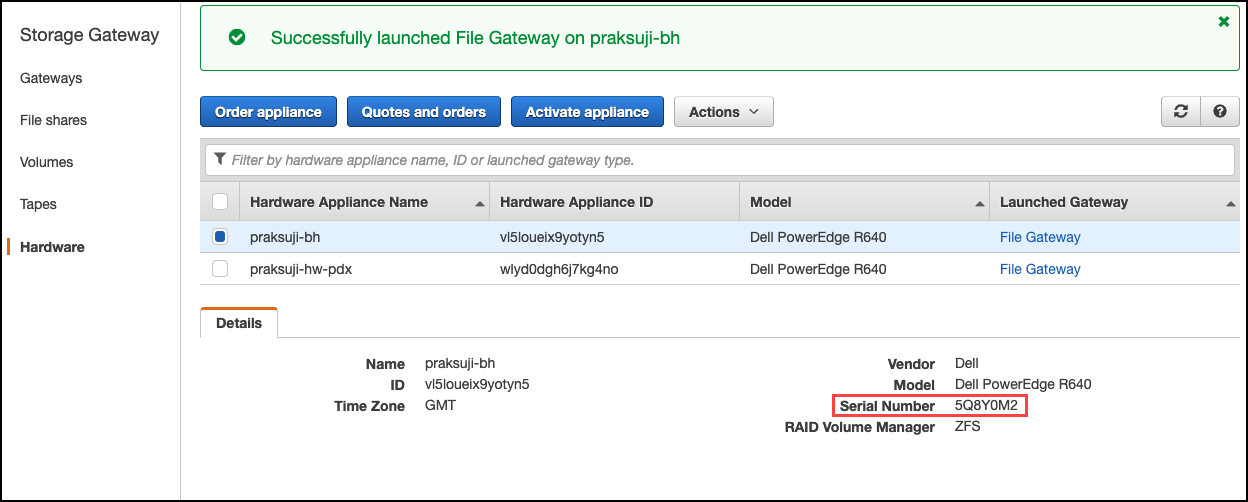Uncheck the praksuji-bh row checkbox
The height and width of the screenshot is (502, 1248).
(220, 237)
